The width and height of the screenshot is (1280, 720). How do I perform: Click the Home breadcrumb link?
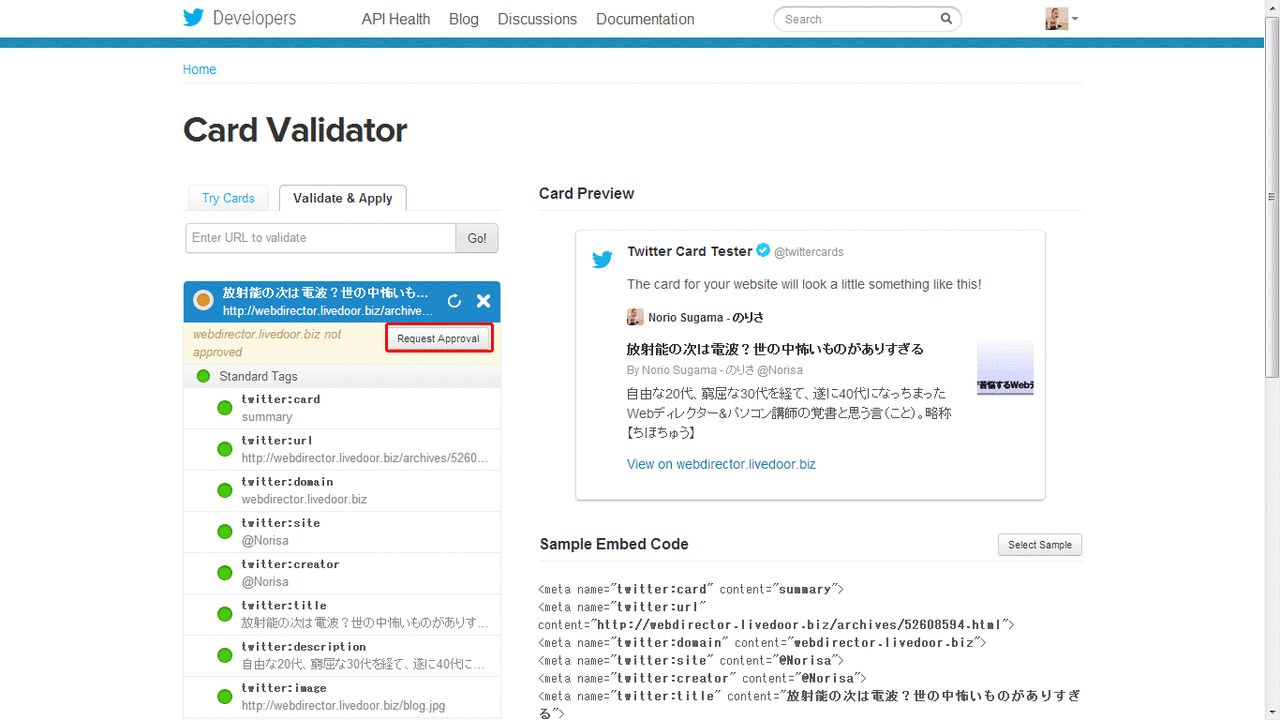(199, 69)
